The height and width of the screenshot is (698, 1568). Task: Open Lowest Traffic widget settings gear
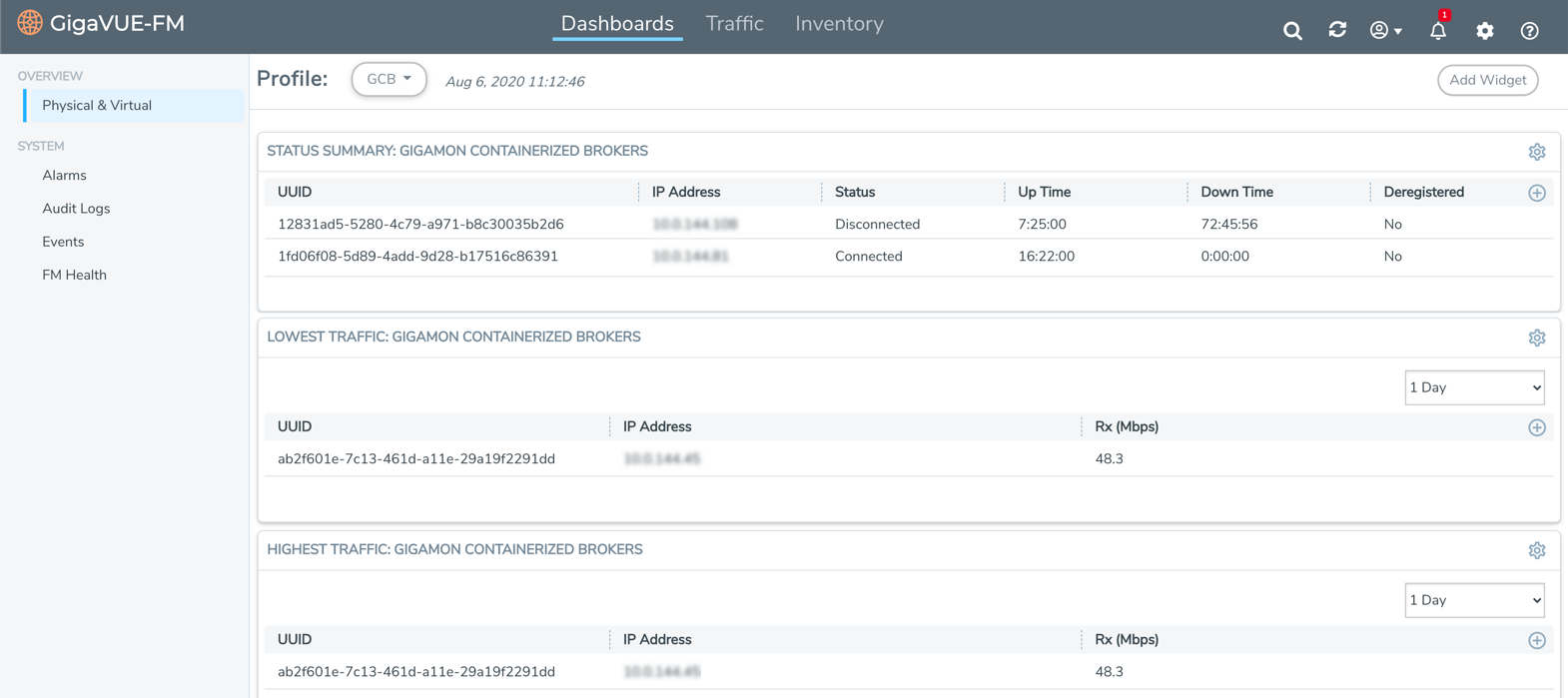click(x=1537, y=338)
